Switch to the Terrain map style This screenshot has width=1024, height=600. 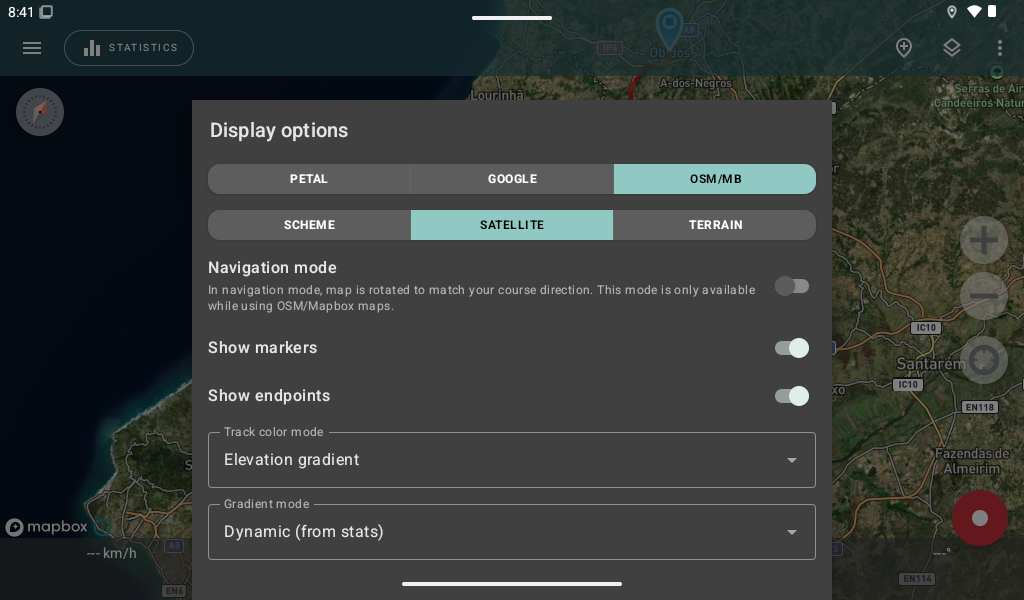point(715,225)
